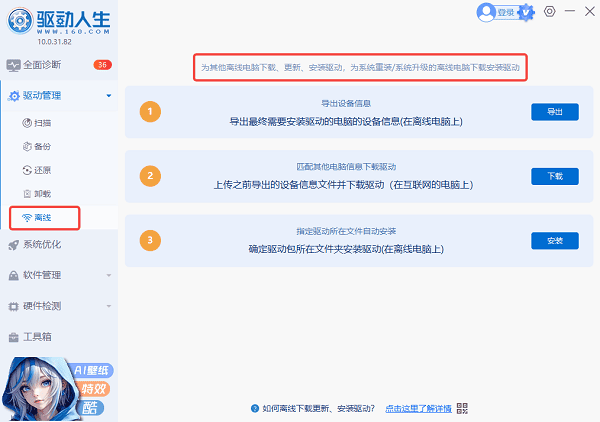Click 还原 (Restore) sidebar item
This screenshot has width=600, height=422.
(44, 169)
